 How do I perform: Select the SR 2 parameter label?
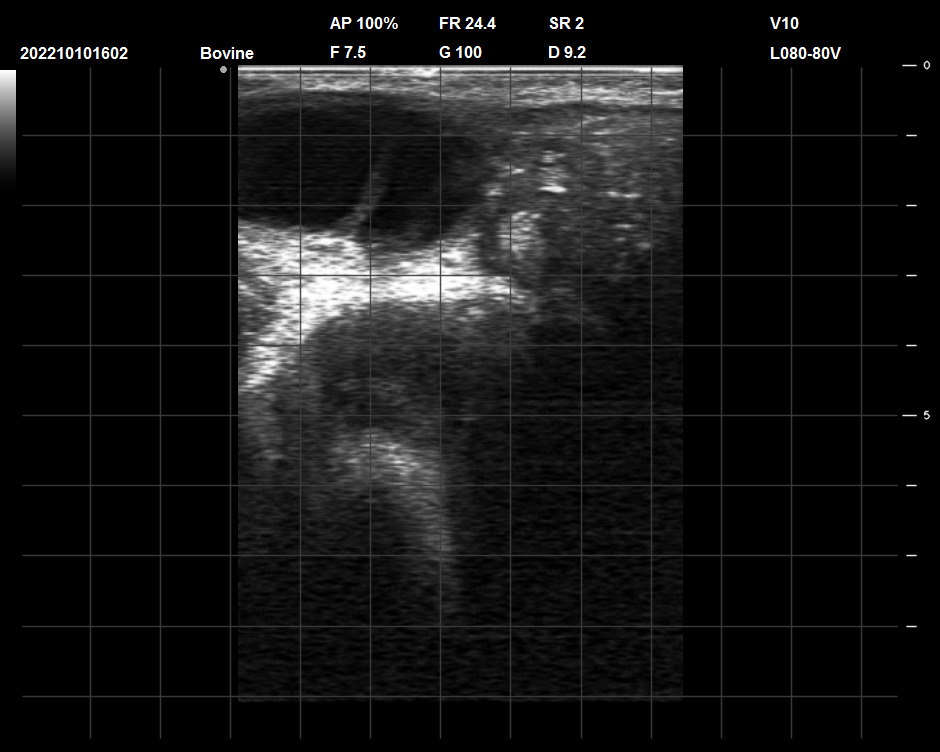tap(566, 23)
